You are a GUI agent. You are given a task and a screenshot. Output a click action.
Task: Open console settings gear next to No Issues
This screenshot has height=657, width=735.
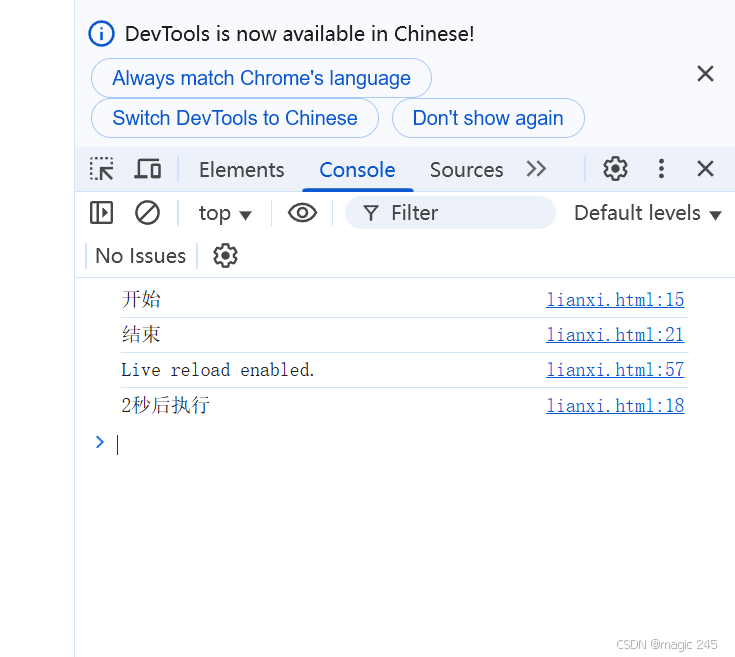coord(225,256)
